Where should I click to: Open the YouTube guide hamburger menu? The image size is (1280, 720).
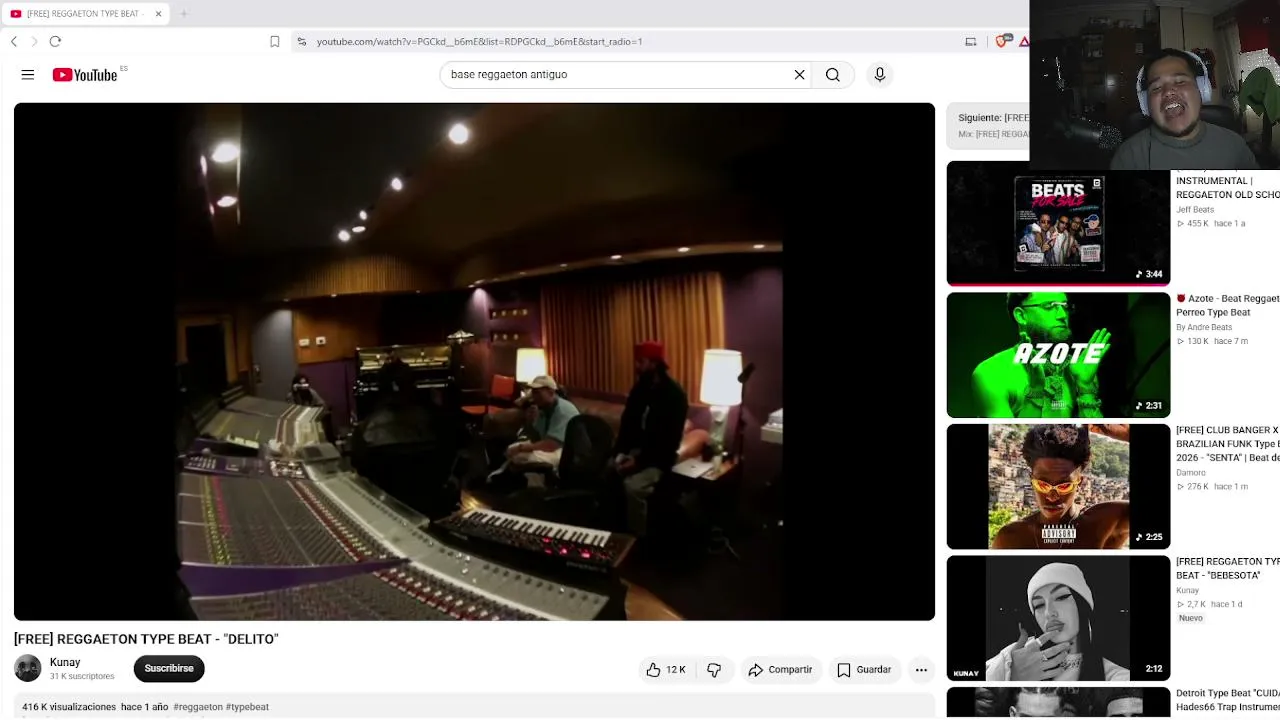click(x=28, y=75)
